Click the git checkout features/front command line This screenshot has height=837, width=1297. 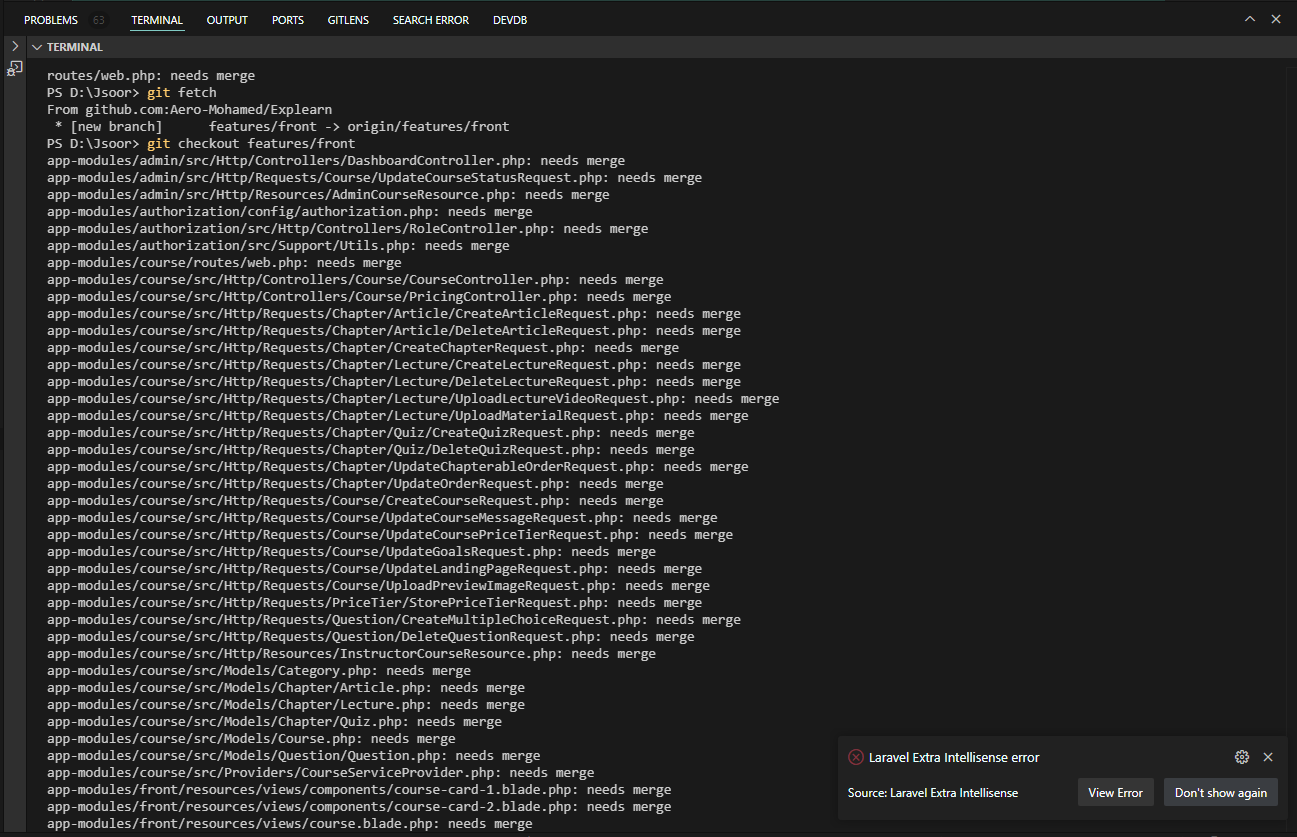point(250,144)
